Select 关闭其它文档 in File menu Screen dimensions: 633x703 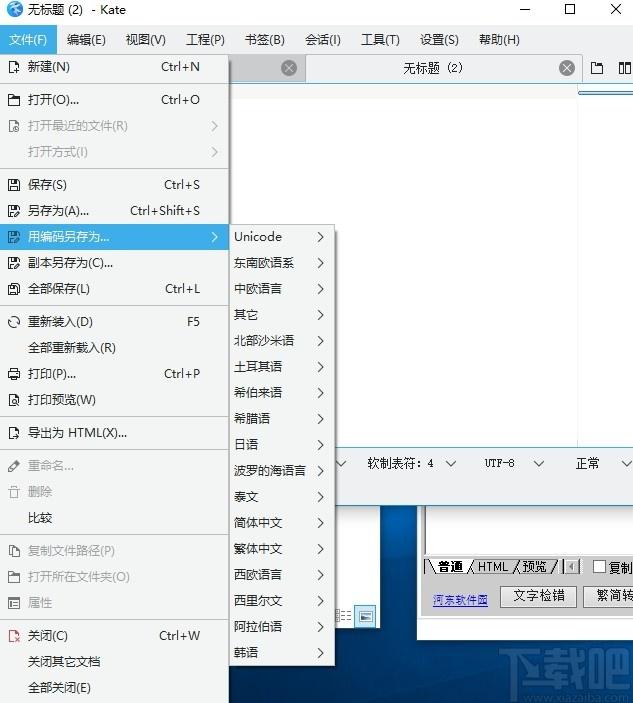click(x=114, y=662)
